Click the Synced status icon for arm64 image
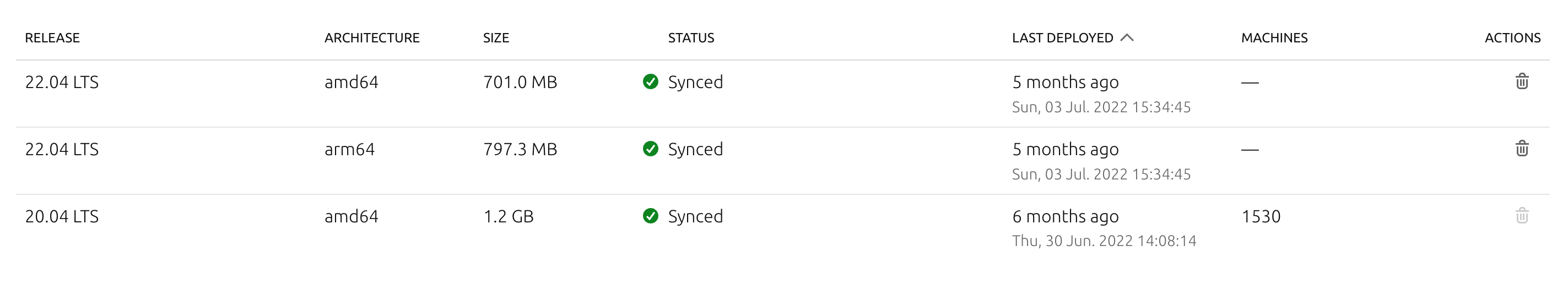Image resolution: width=1568 pixels, height=284 pixels. tap(650, 149)
